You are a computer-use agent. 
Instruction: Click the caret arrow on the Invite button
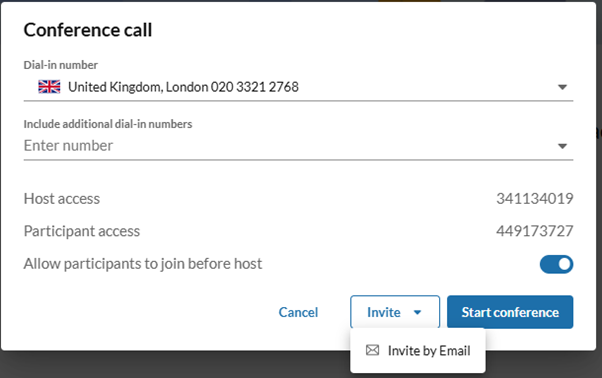tap(417, 312)
